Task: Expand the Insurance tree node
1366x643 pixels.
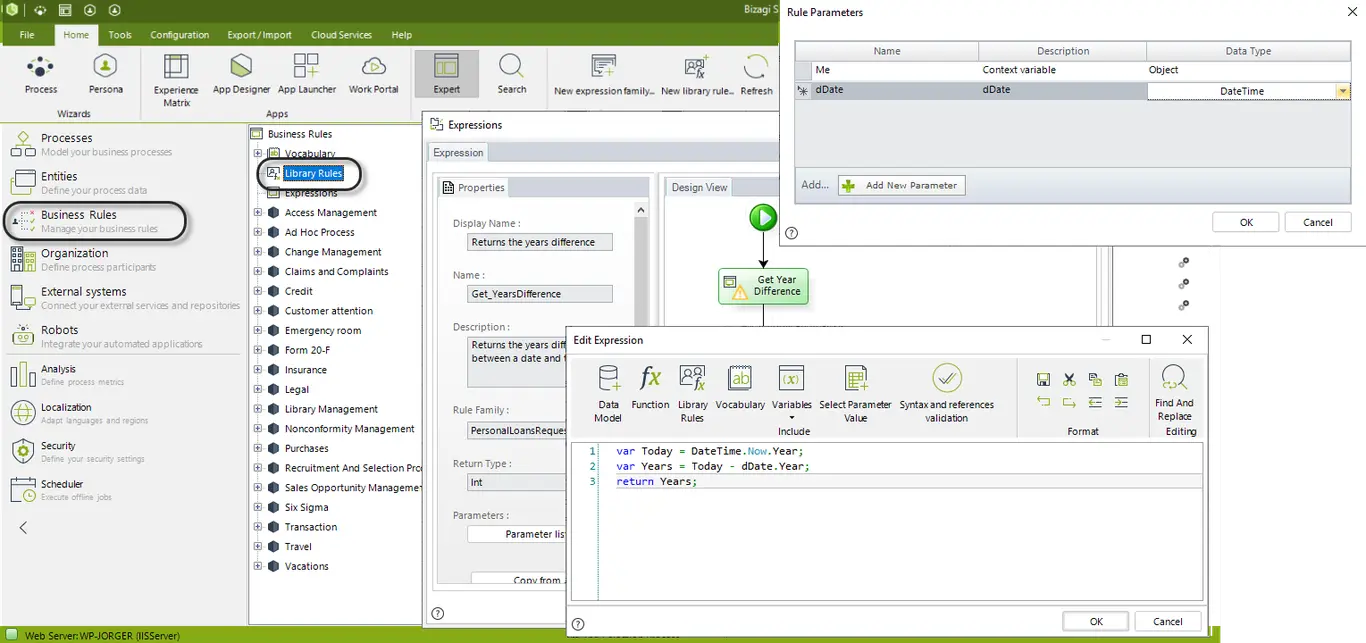Action: point(258,370)
